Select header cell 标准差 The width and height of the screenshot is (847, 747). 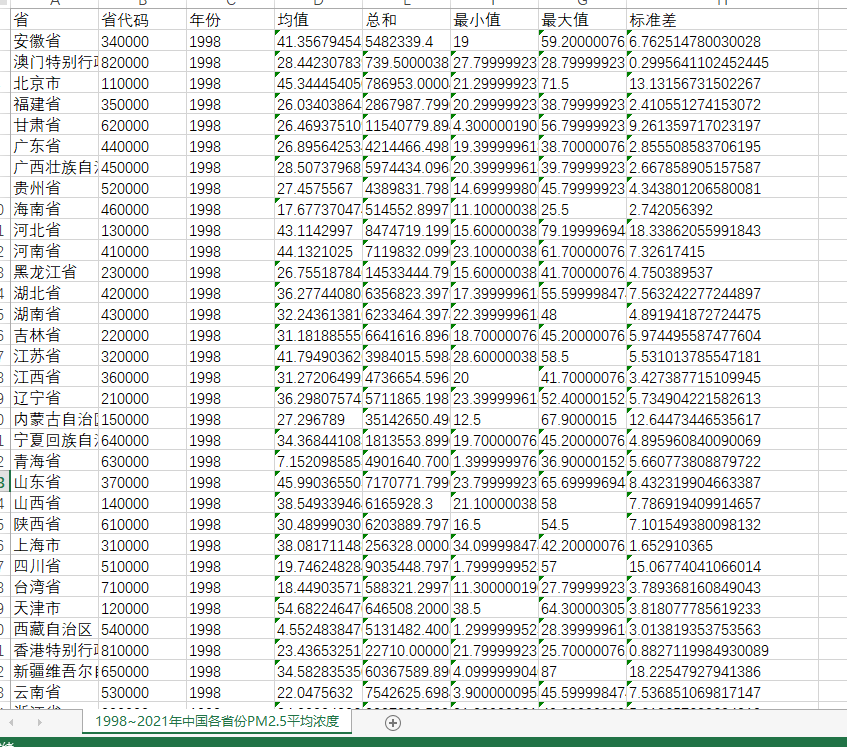[723, 20]
